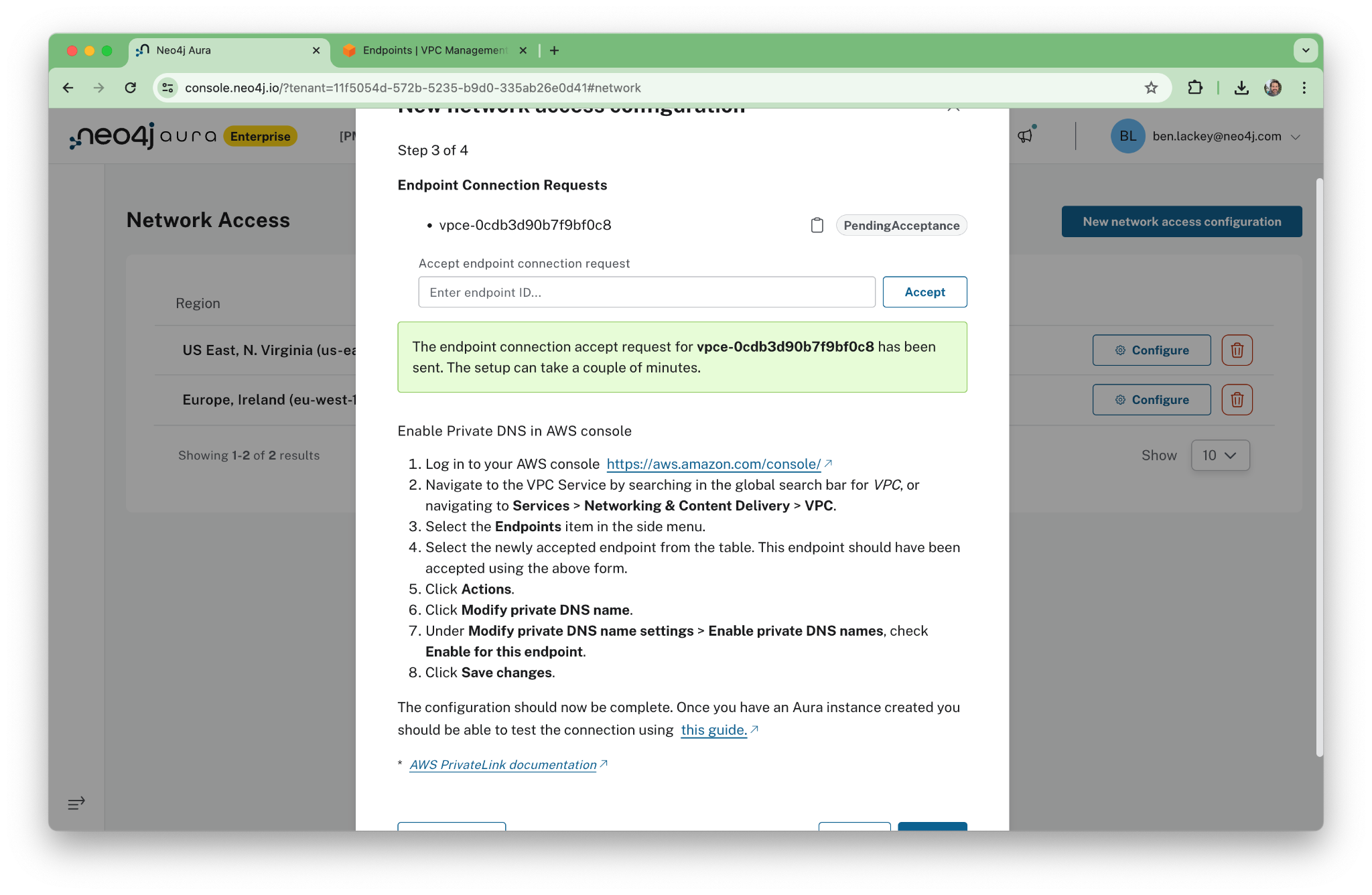Go forward in browser history

[x=99, y=88]
